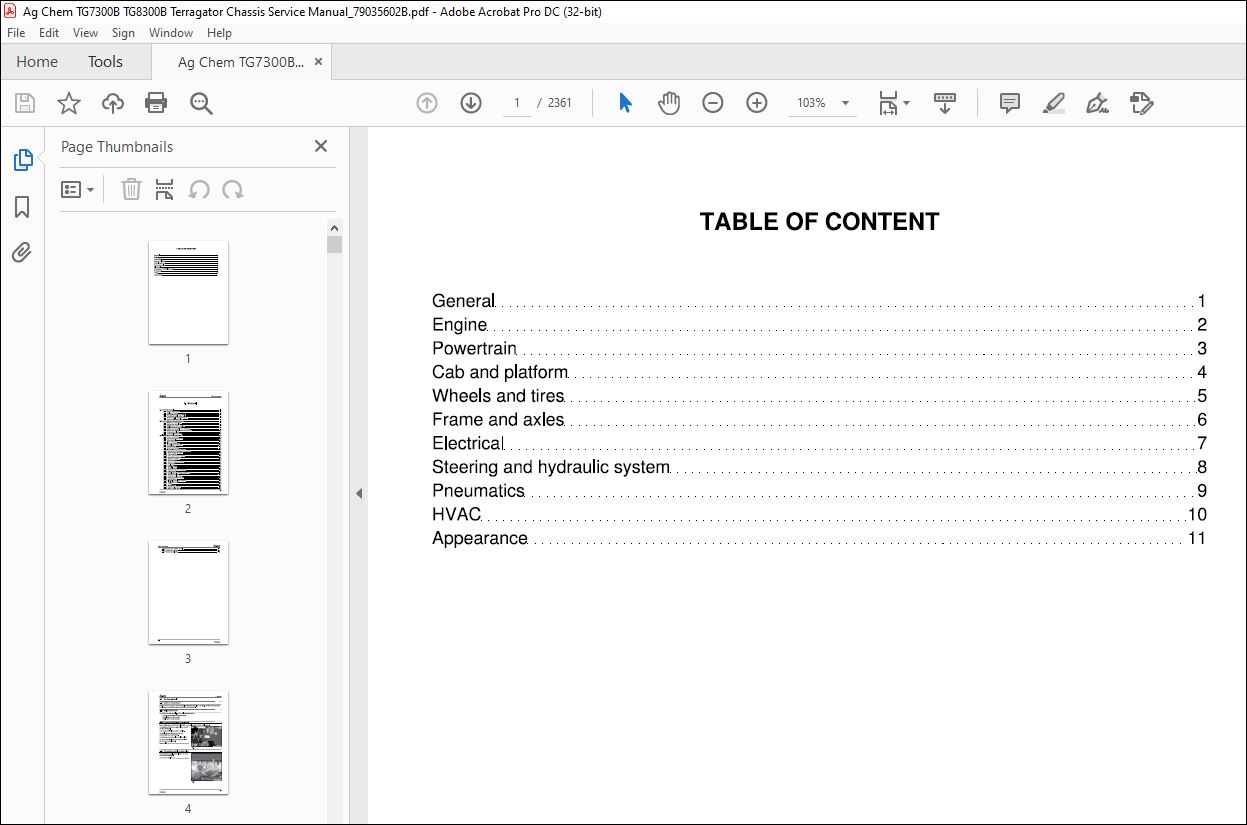The image size is (1247, 825).
Task: Collapse the navigation pane arrow
Action: tap(358, 493)
